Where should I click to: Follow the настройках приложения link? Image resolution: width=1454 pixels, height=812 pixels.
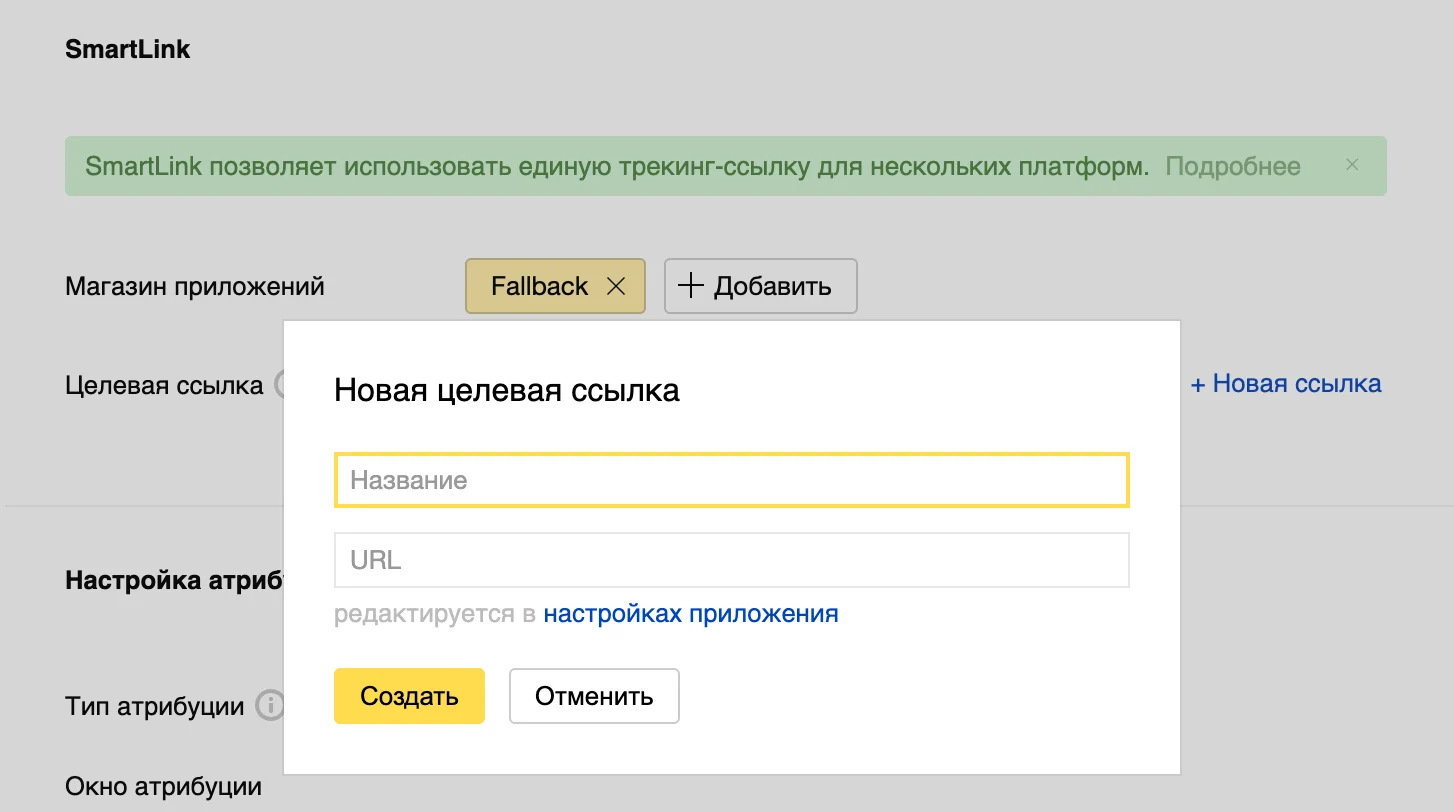coord(690,613)
